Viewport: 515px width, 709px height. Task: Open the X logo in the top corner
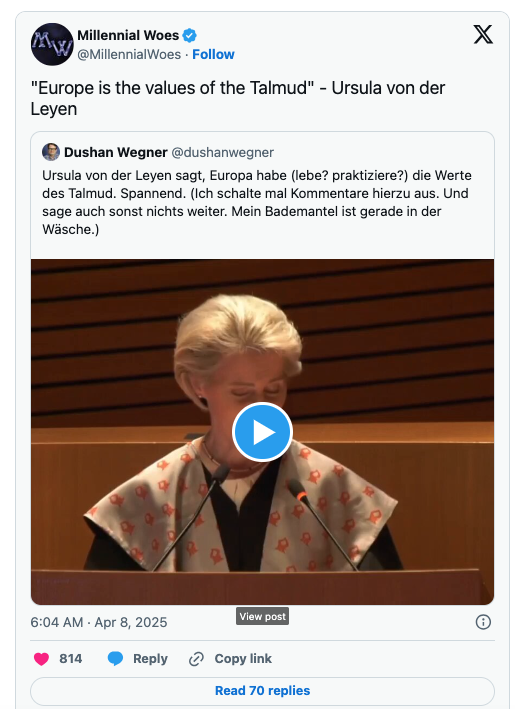pyautogui.click(x=483, y=34)
